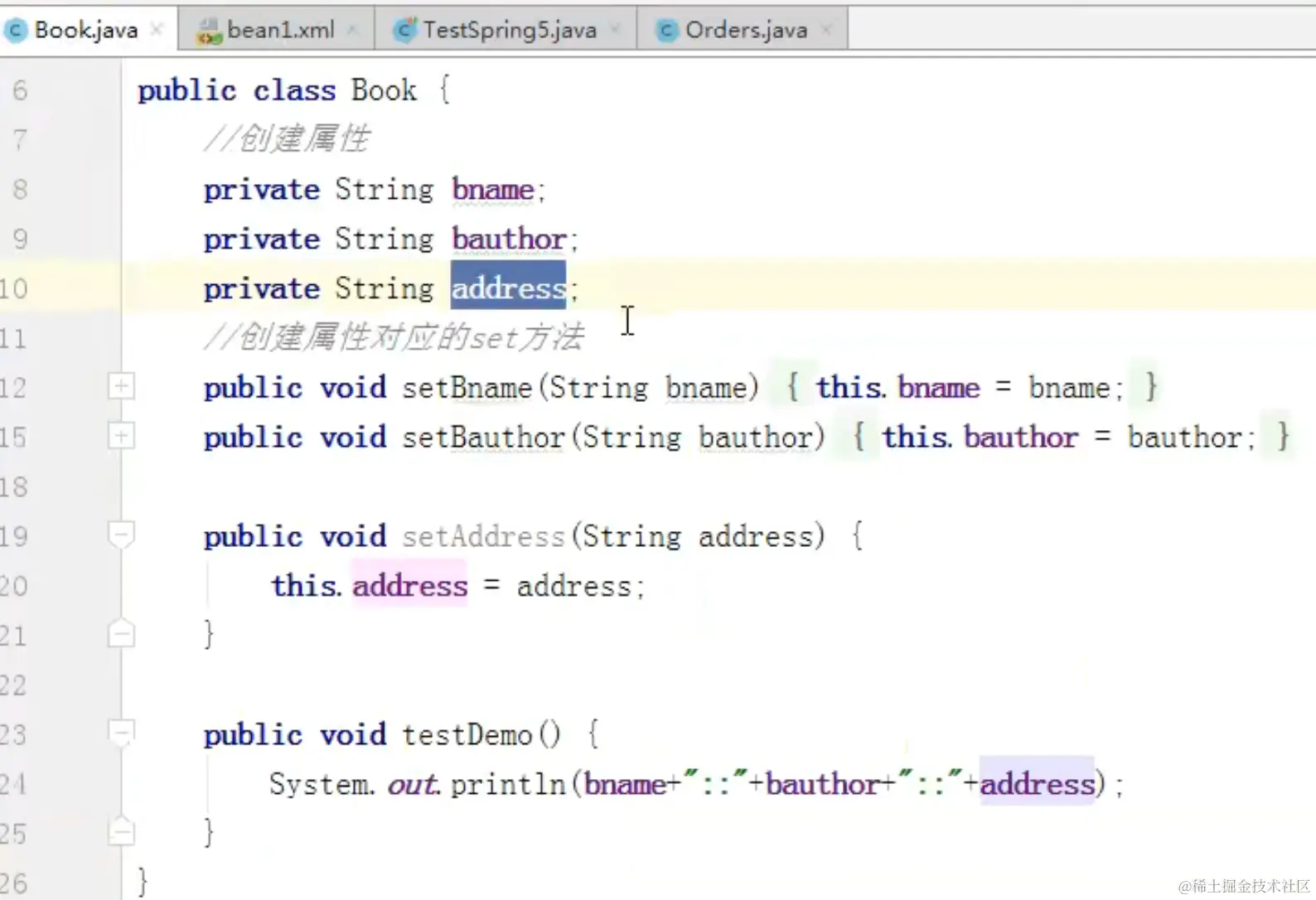Click the 'setBname' method name
This screenshot has width=1316, height=900.
click(467, 388)
